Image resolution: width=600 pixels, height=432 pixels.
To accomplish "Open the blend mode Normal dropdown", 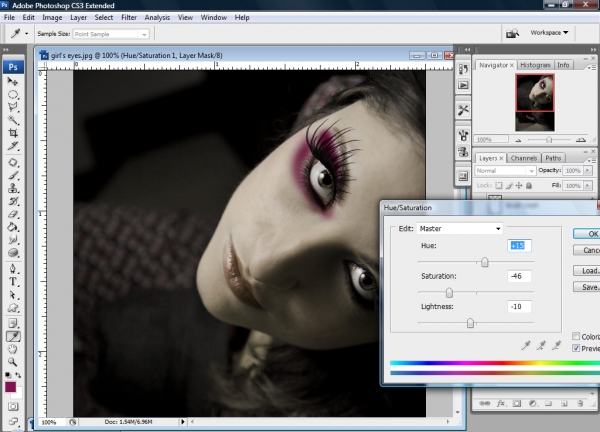I will (x=505, y=171).
